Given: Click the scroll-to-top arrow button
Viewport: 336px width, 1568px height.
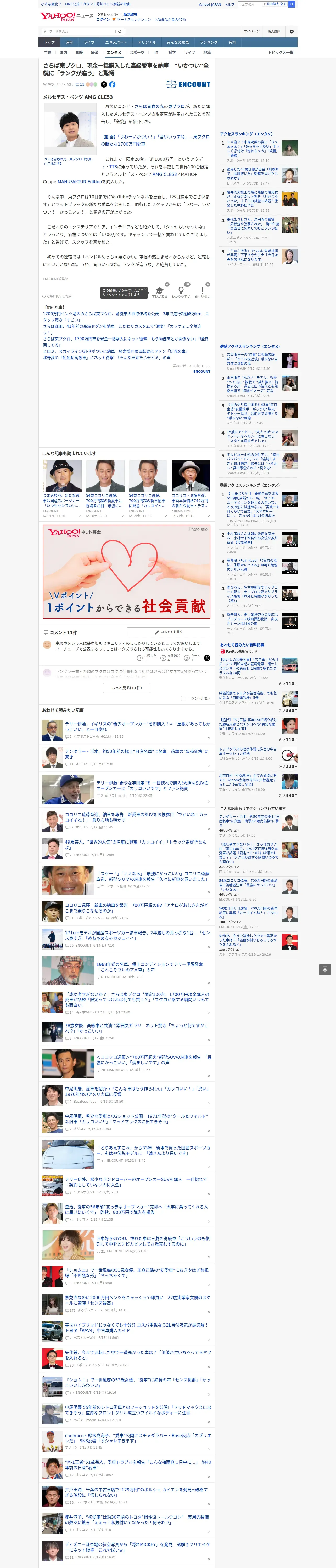Looking at the screenshot, I should point(325,969).
